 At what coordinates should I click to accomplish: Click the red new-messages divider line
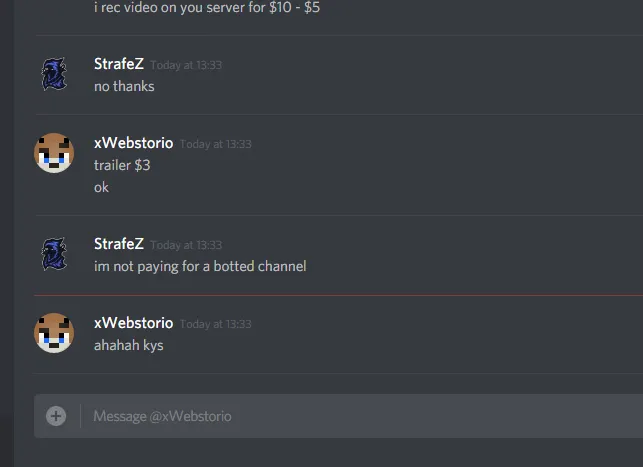click(338, 295)
